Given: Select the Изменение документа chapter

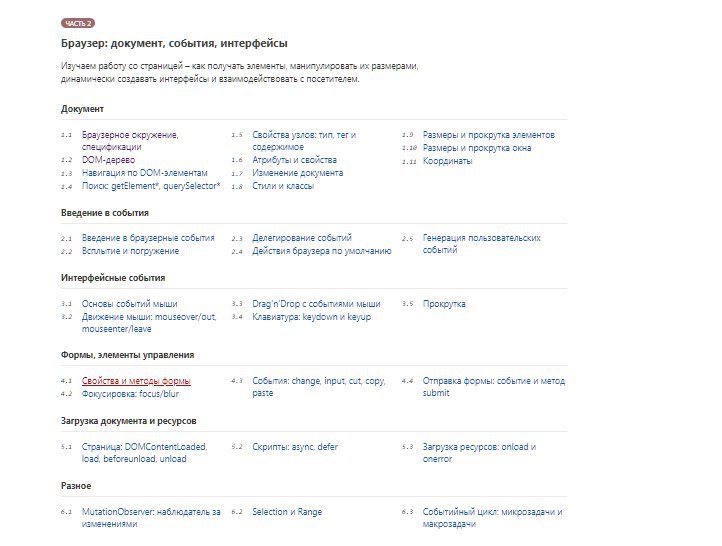Looking at the screenshot, I should pyautogui.click(x=297, y=173).
